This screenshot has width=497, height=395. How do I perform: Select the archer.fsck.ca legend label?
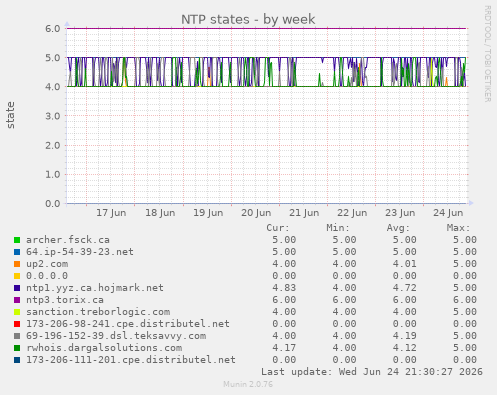pyautogui.click(x=68, y=240)
